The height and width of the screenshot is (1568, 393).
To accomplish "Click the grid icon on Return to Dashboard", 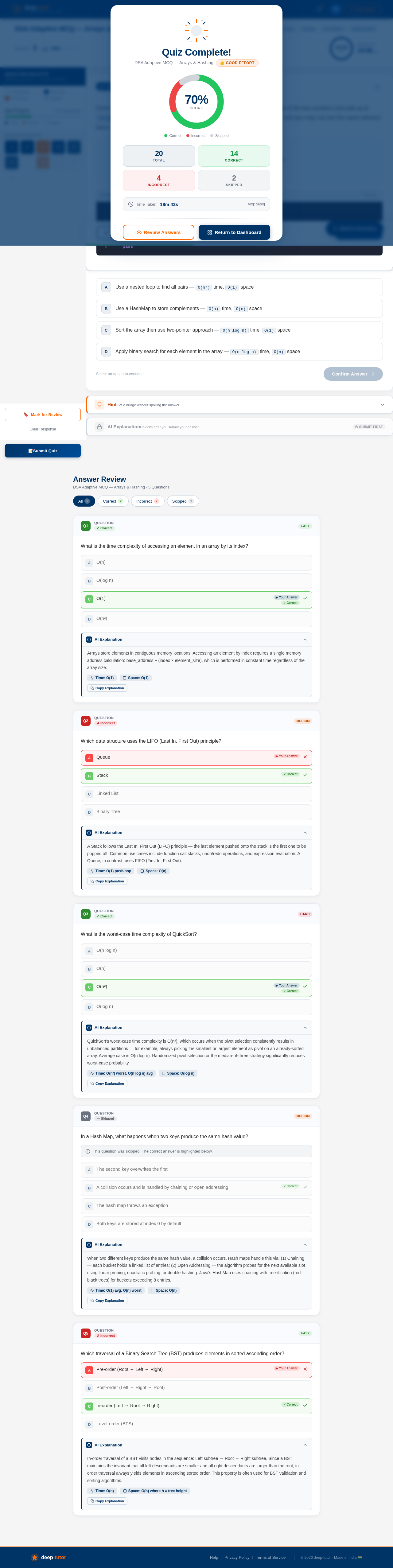I will 210,232.
